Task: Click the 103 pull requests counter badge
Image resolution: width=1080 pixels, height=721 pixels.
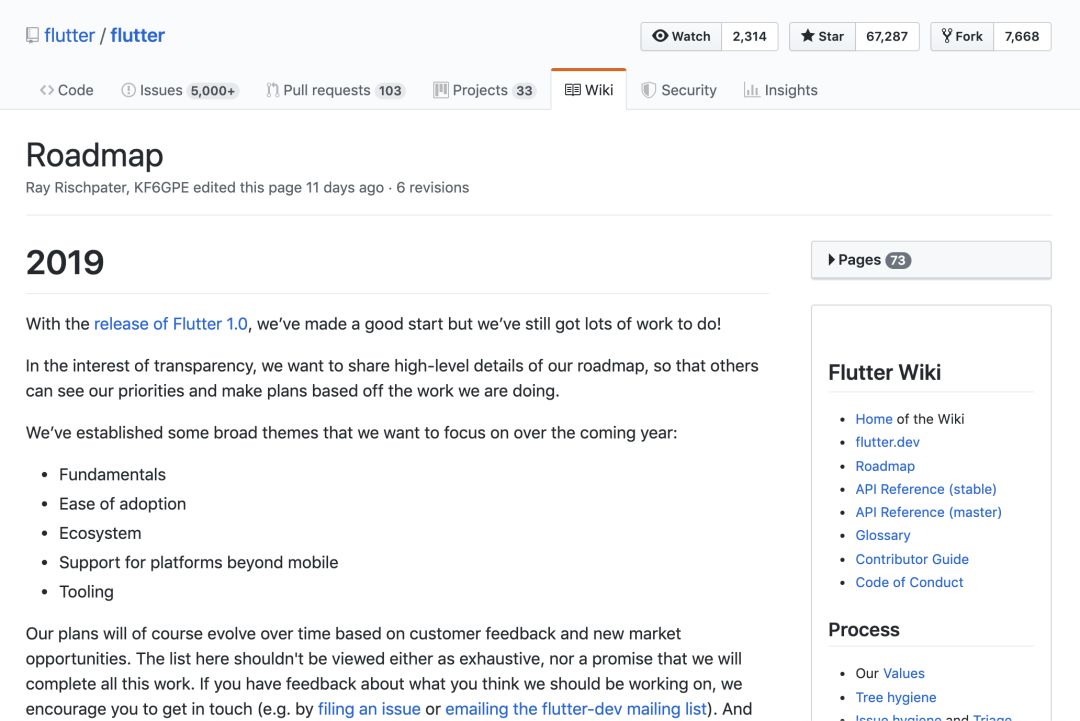Action: (x=390, y=91)
